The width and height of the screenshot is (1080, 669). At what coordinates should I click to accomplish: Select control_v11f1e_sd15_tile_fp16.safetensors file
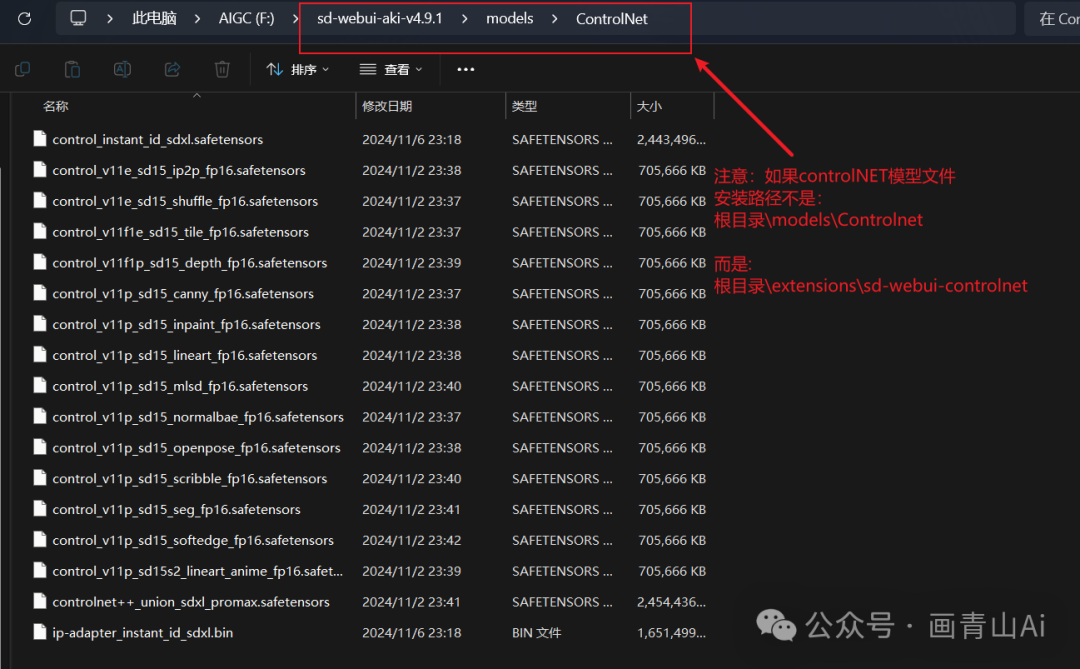(180, 232)
